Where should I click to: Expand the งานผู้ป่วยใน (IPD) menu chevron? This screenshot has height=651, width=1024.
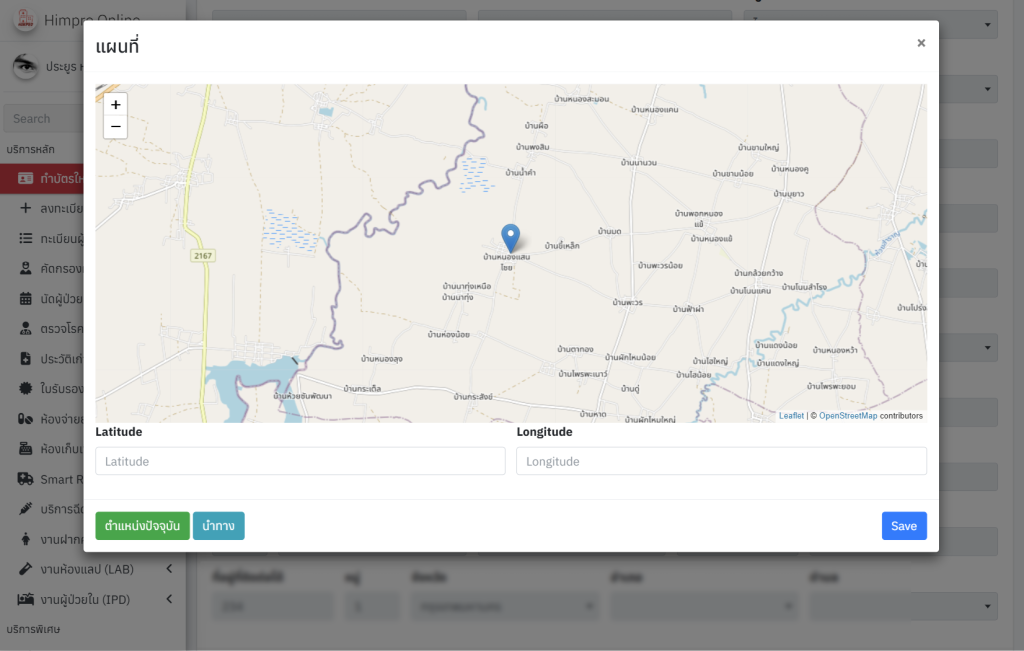click(169, 599)
